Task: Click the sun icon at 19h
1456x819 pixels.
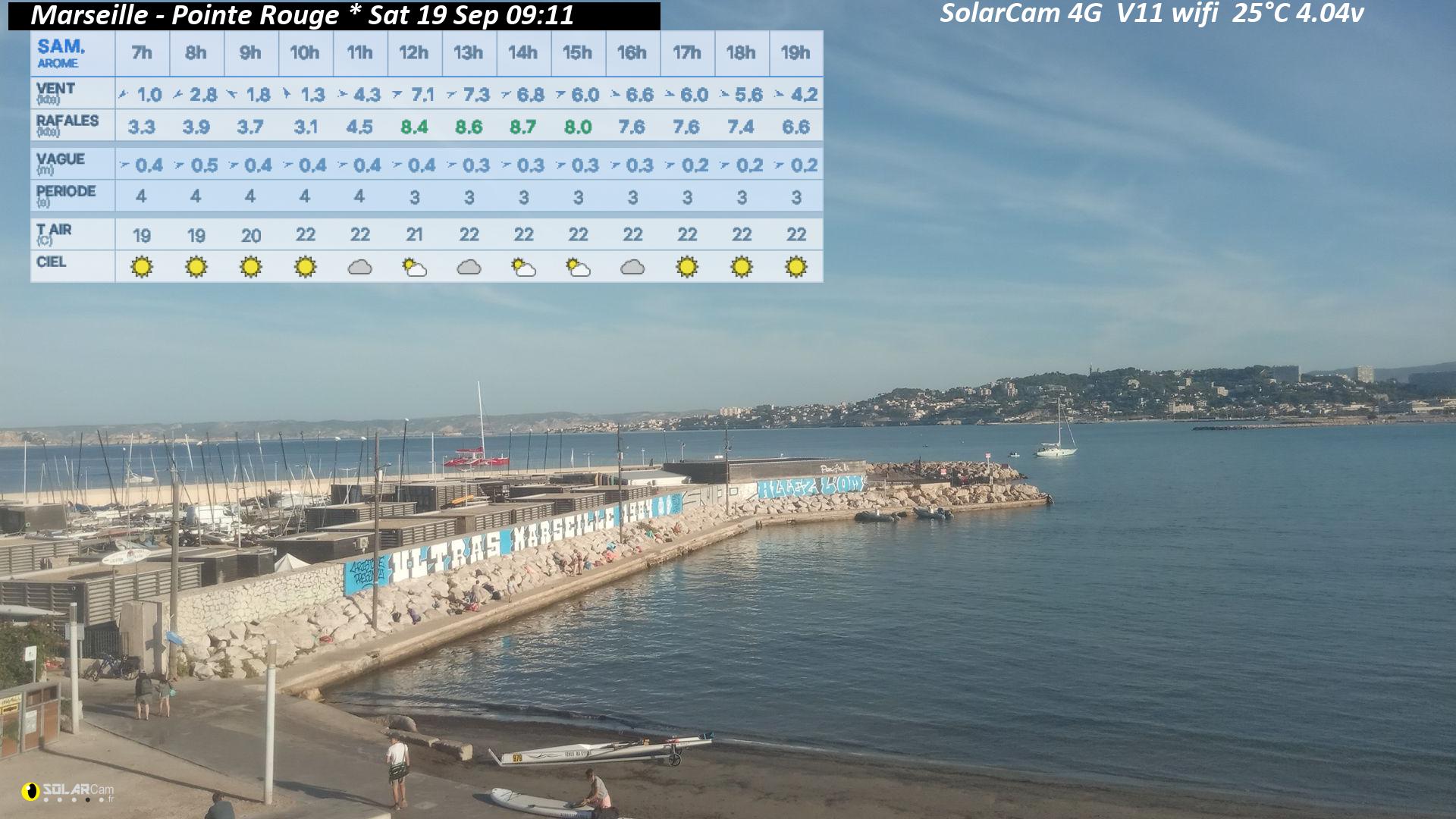Action: pos(796,267)
